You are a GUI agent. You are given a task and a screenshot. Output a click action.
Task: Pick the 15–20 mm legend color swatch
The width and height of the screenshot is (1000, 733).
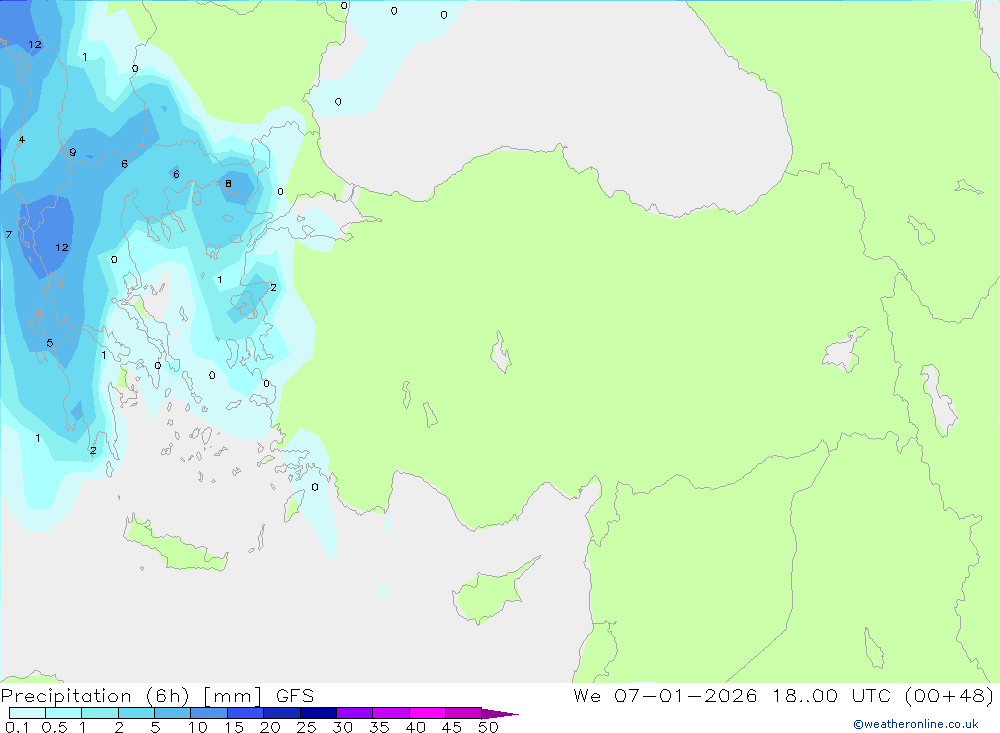246,713
